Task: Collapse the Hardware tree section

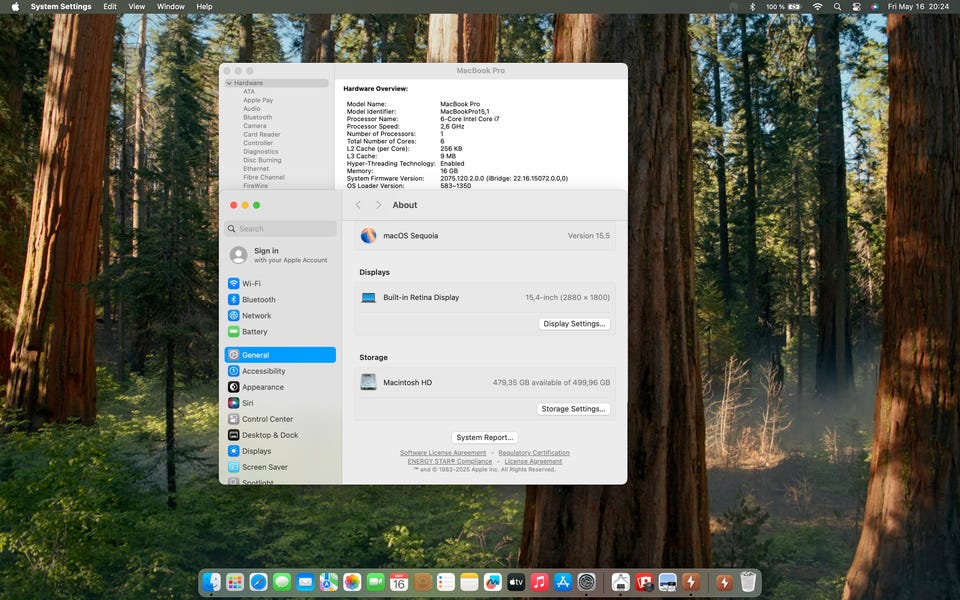Action: tap(229, 83)
